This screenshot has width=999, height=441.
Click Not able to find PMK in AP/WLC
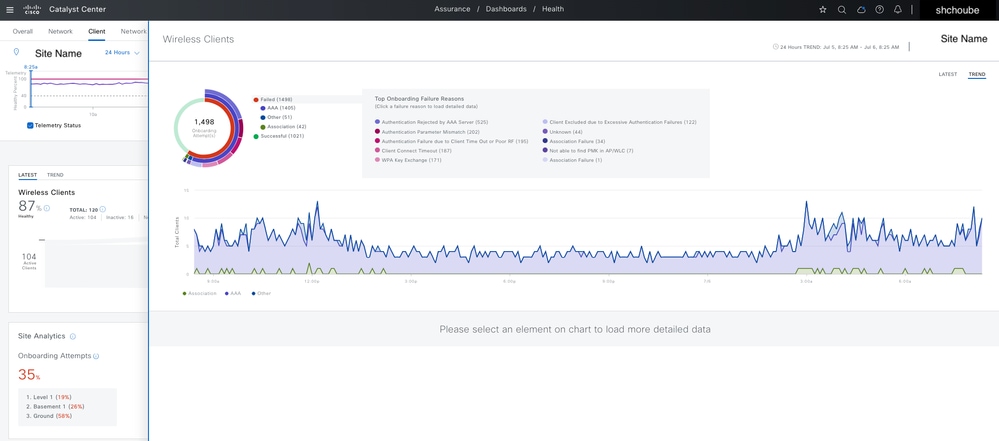[587, 150]
